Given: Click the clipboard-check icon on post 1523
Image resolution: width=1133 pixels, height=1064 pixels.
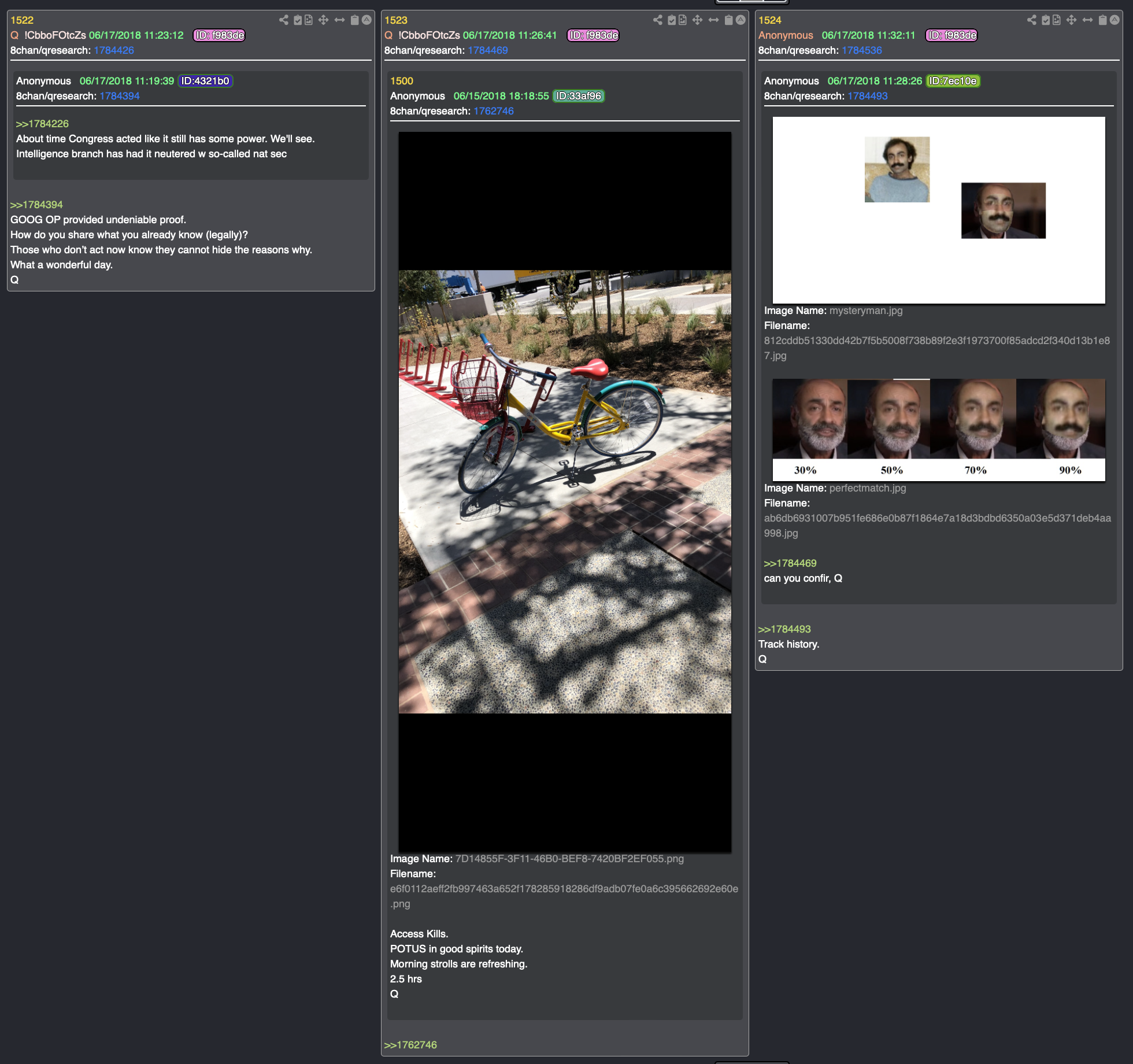Looking at the screenshot, I should [672, 20].
